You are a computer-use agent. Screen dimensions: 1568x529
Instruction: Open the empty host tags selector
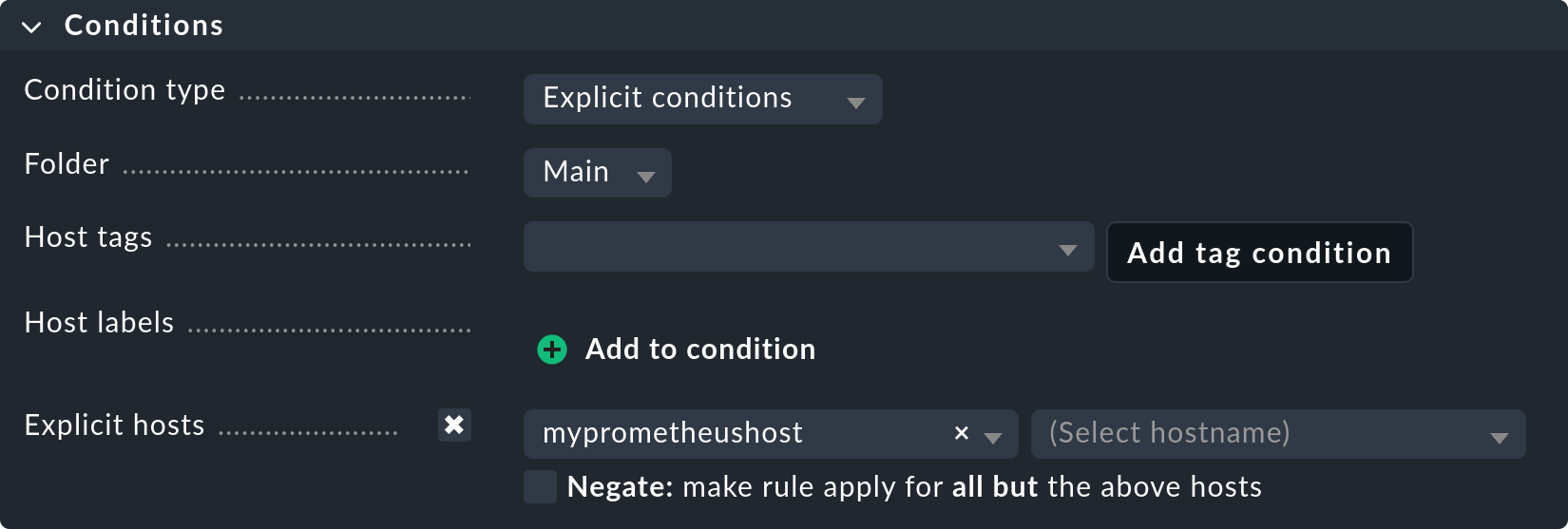click(x=789, y=247)
